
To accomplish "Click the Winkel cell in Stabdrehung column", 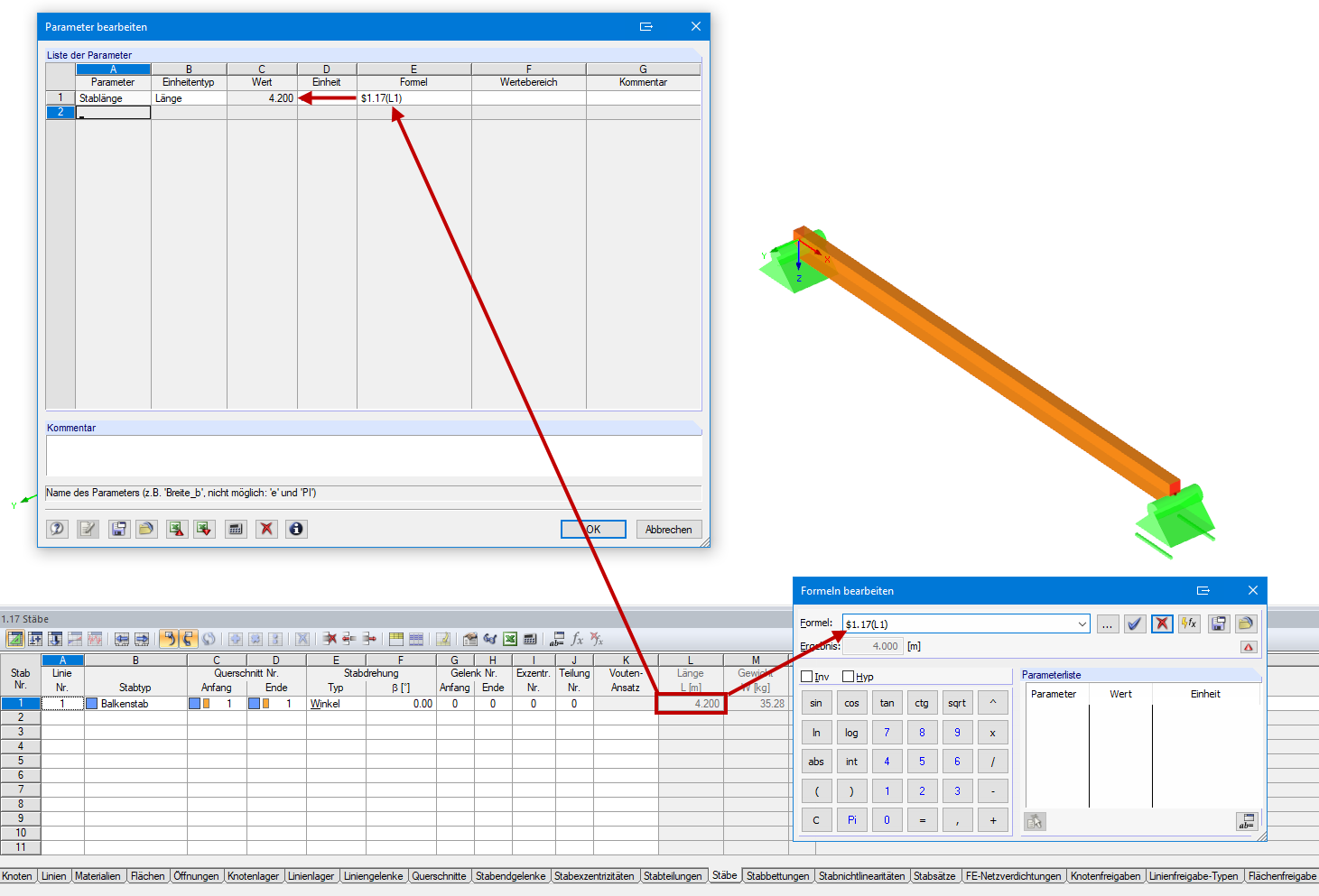I will 336,704.
